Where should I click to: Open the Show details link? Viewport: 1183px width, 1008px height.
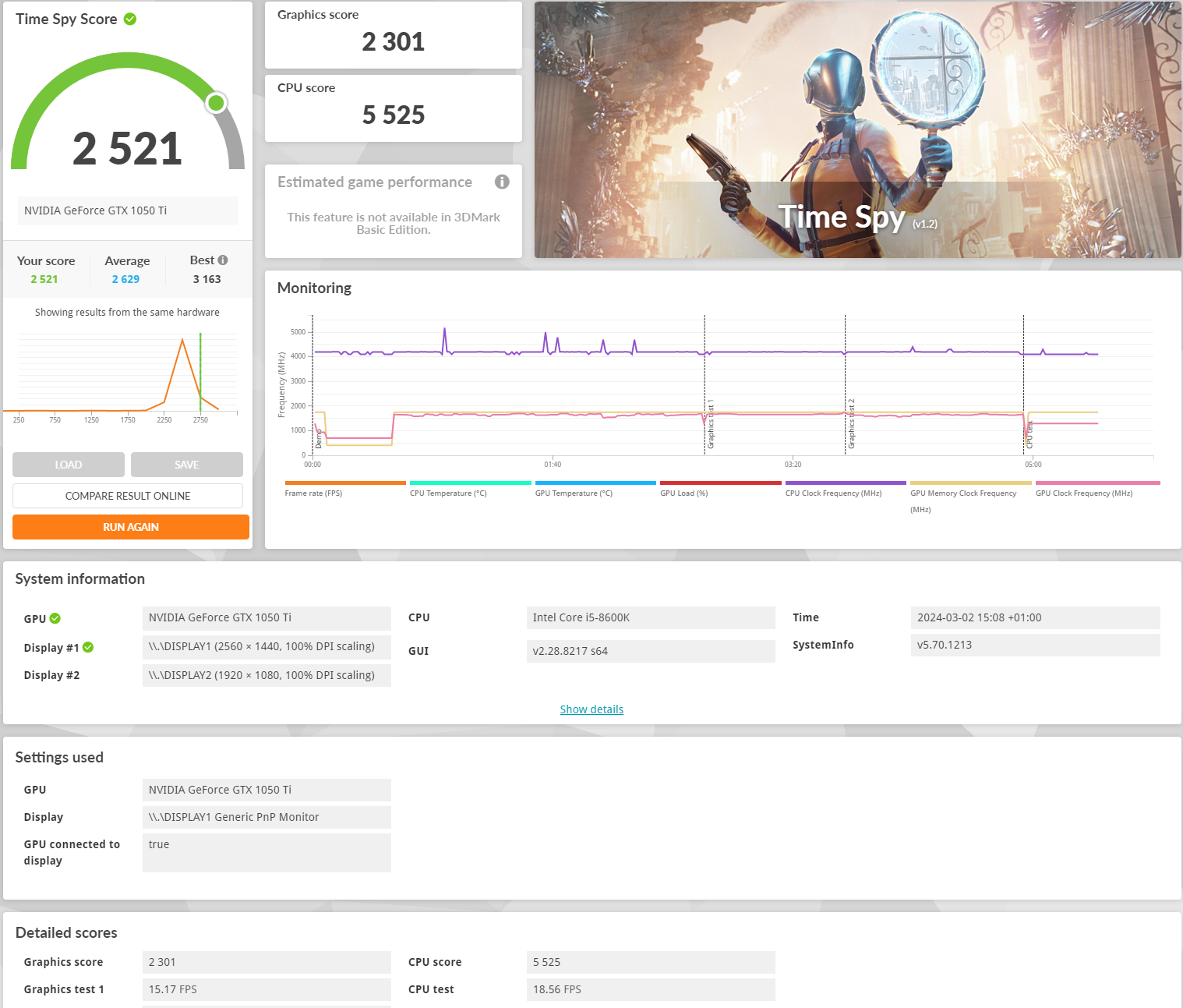pos(591,709)
